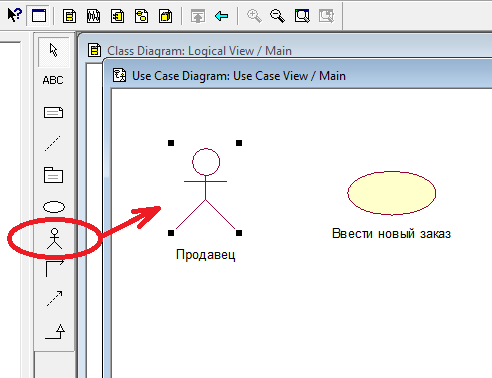Activate the context help pointer tool
The width and height of the screenshot is (492, 378).
click(x=15, y=15)
